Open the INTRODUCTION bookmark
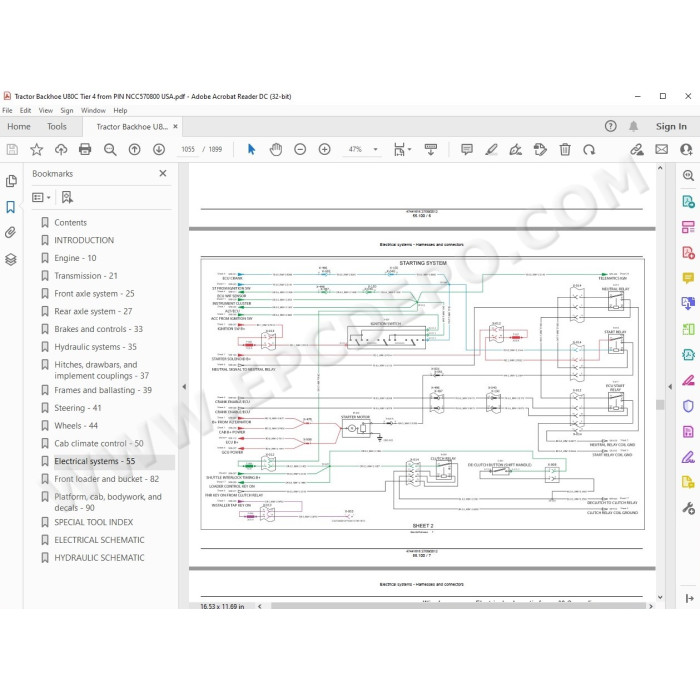The image size is (700, 700). click(84, 240)
